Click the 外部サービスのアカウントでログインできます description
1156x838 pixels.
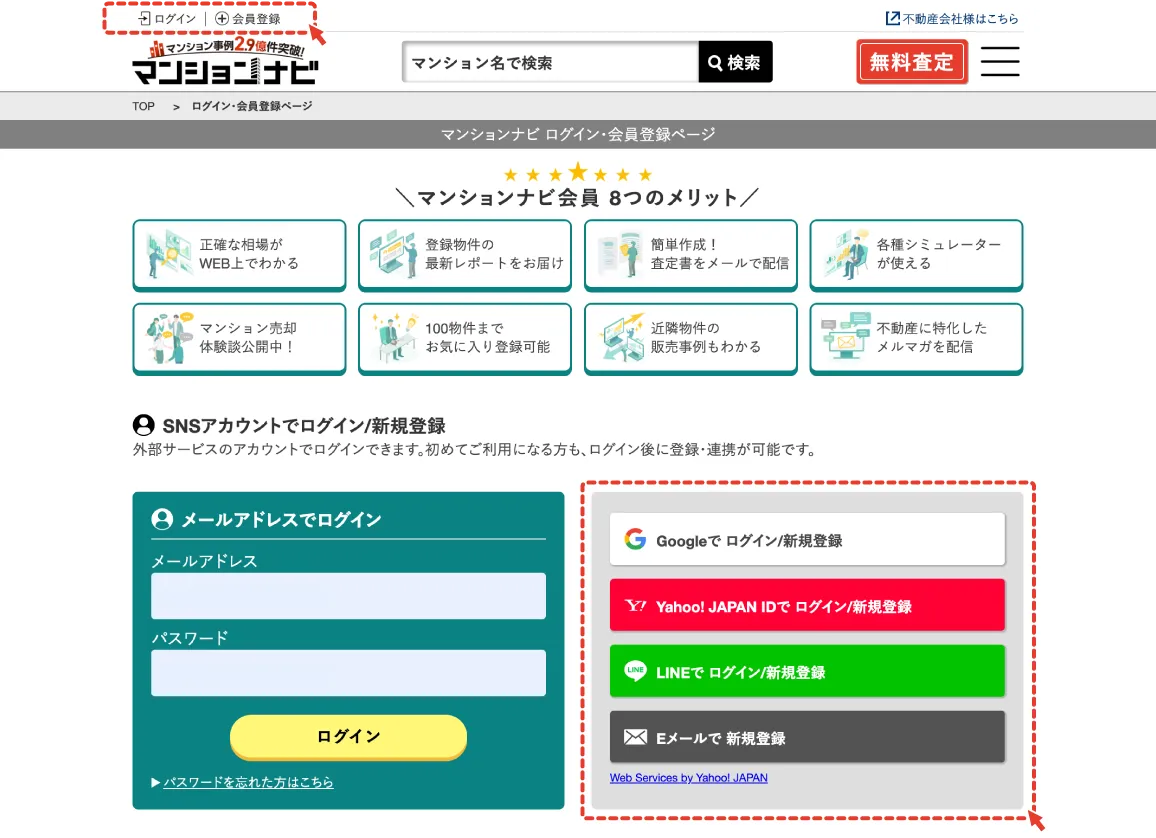pyautogui.click(x=474, y=450)
